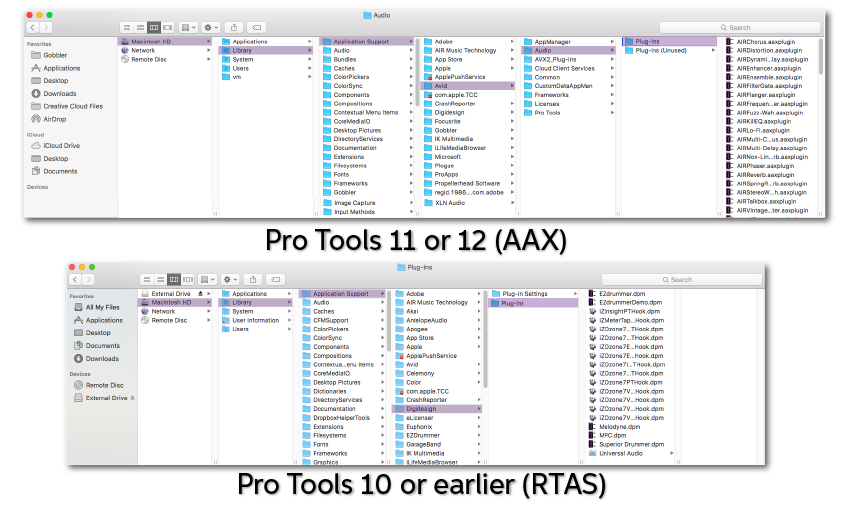Click the Edit Tags button in Plug-Ins window
The width and height of the screenshot is (841, 505).
coord(276,279)
